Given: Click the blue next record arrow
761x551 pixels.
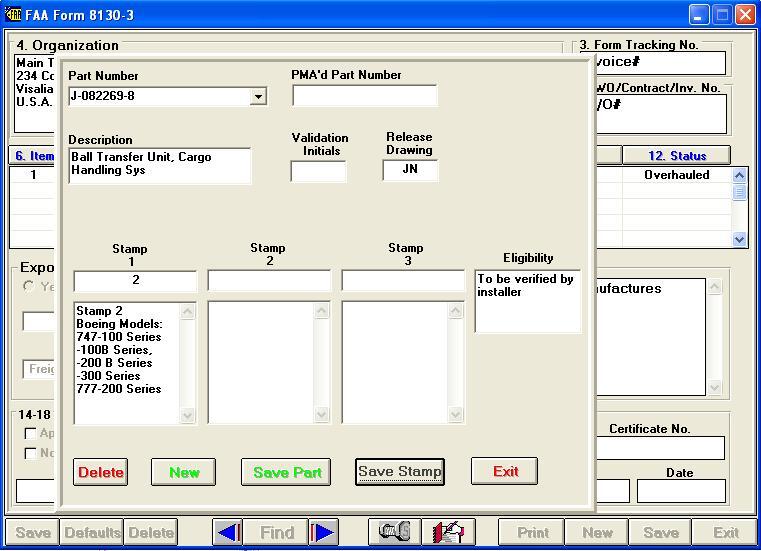Looking at the screenshot, I should tap(324, 533).
